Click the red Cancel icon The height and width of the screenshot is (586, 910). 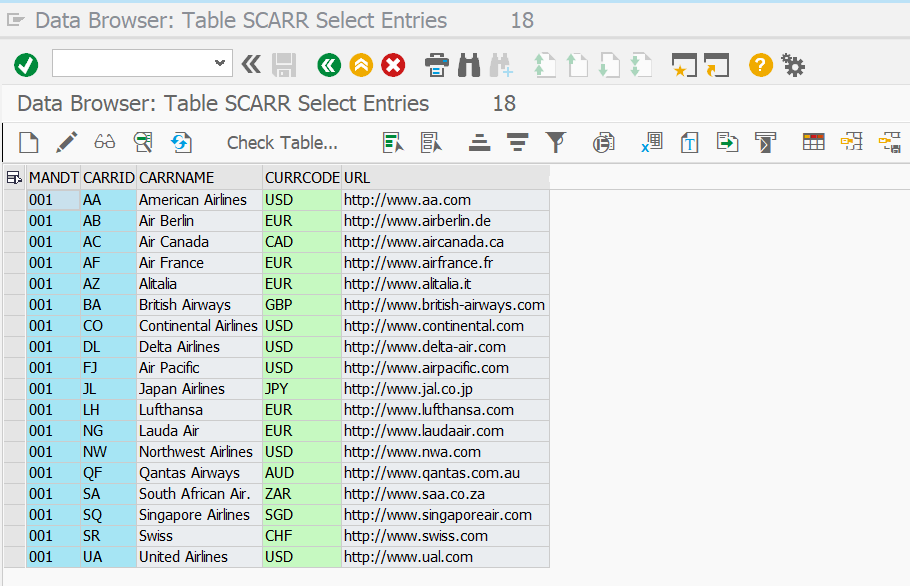393,65
